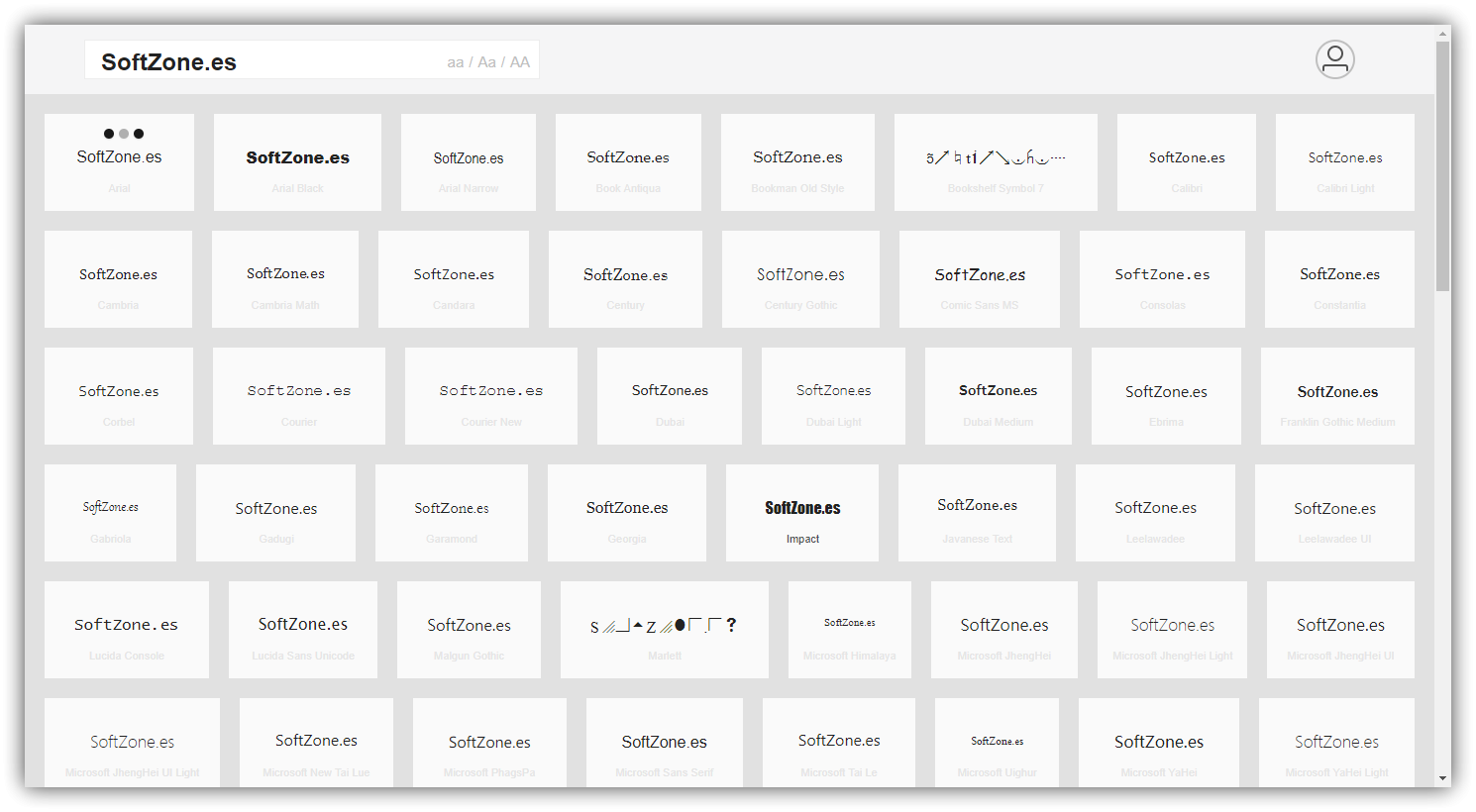This screenshot has height=812, width=1476.
Task: Pick the Leelawadee UI font card
Action: click(1334, 513)
